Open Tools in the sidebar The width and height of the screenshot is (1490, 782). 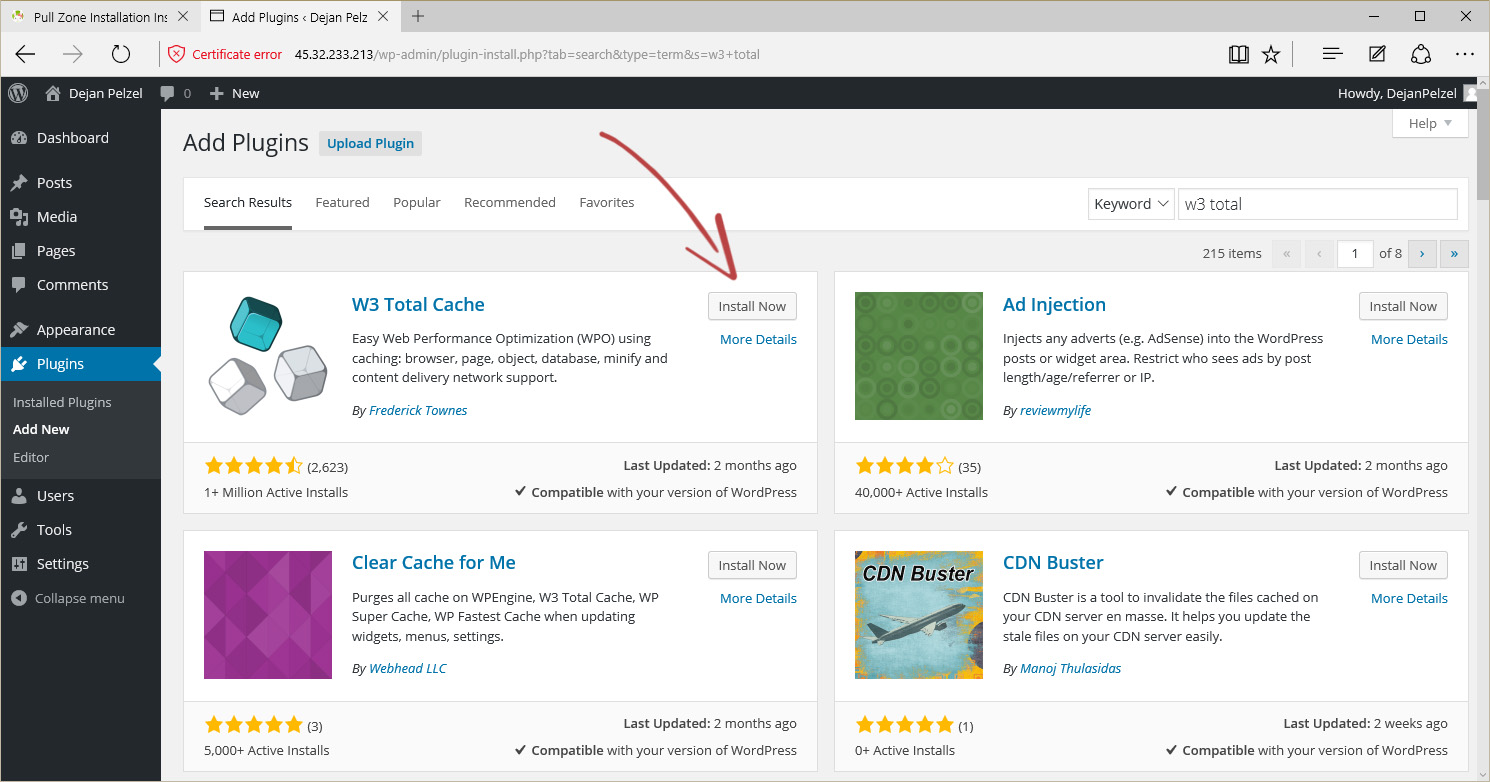click(80, 530)
